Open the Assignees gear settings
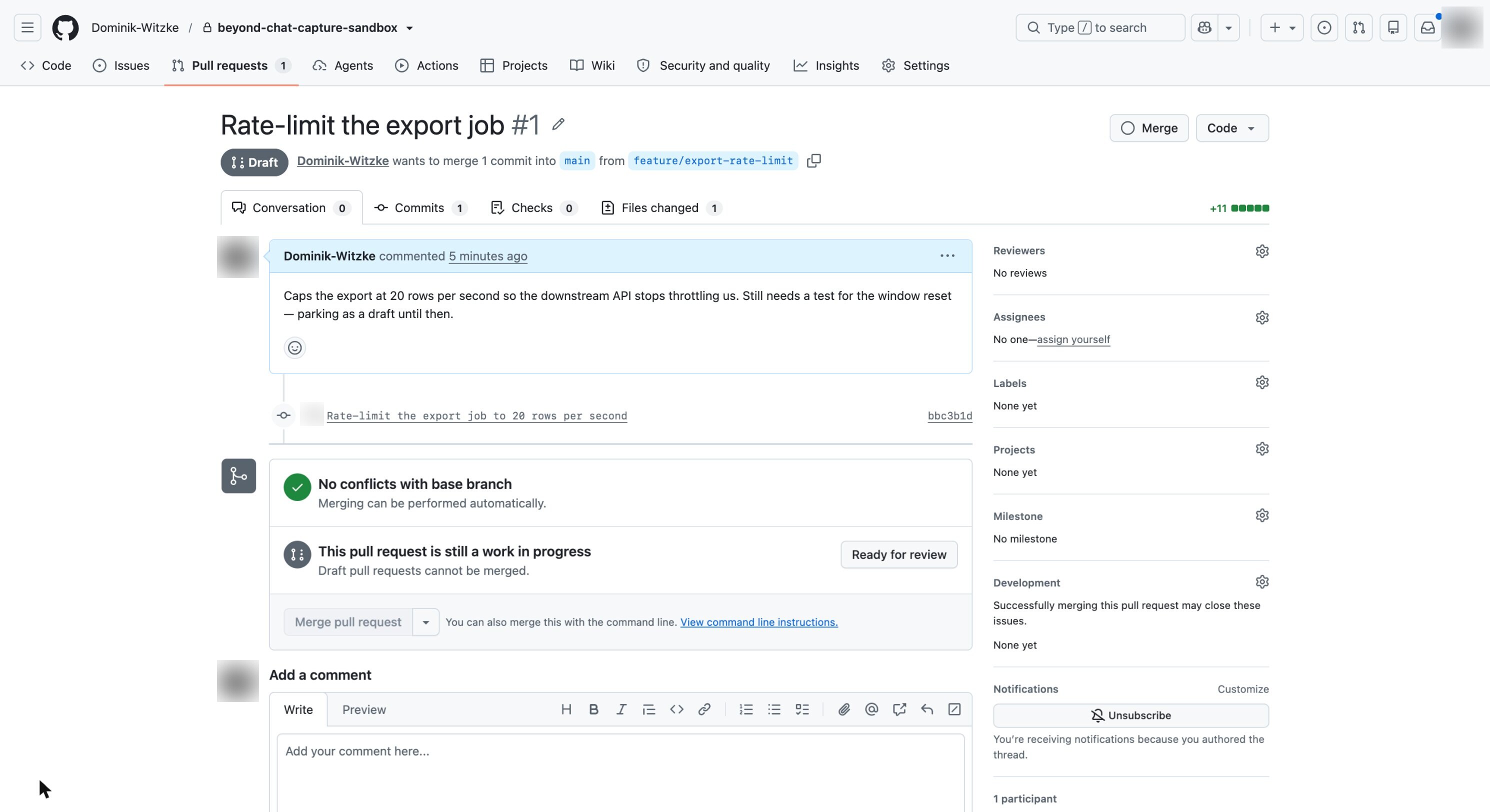Viewport: 1490px width, 812px height. (x=1262, y=317)
